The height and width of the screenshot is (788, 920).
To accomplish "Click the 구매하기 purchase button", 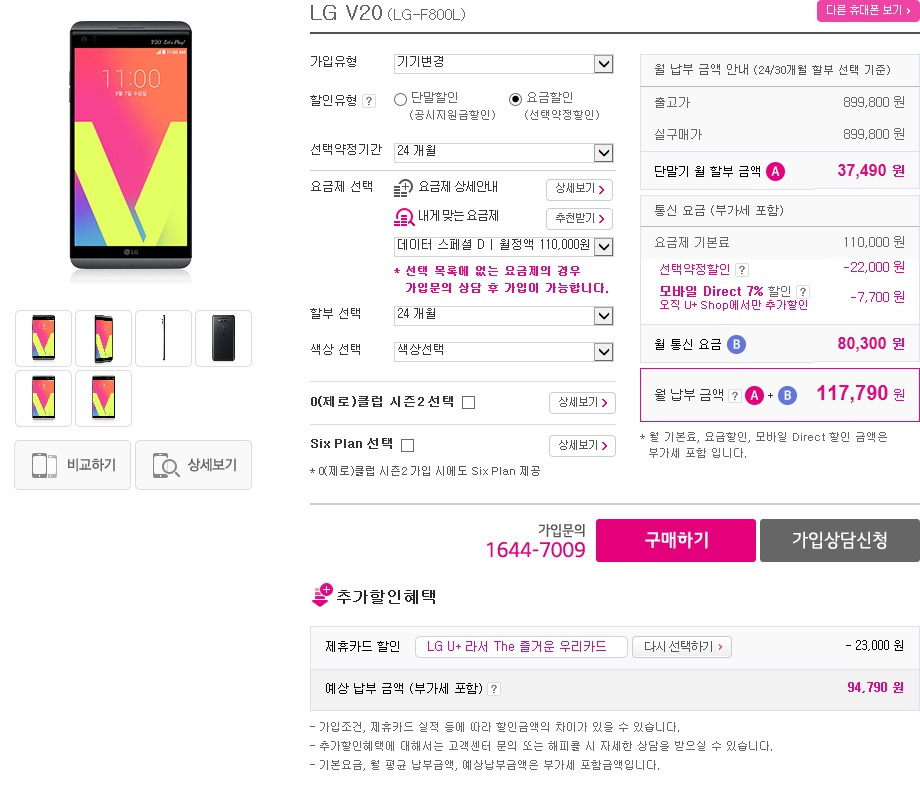I will (675, 540).
